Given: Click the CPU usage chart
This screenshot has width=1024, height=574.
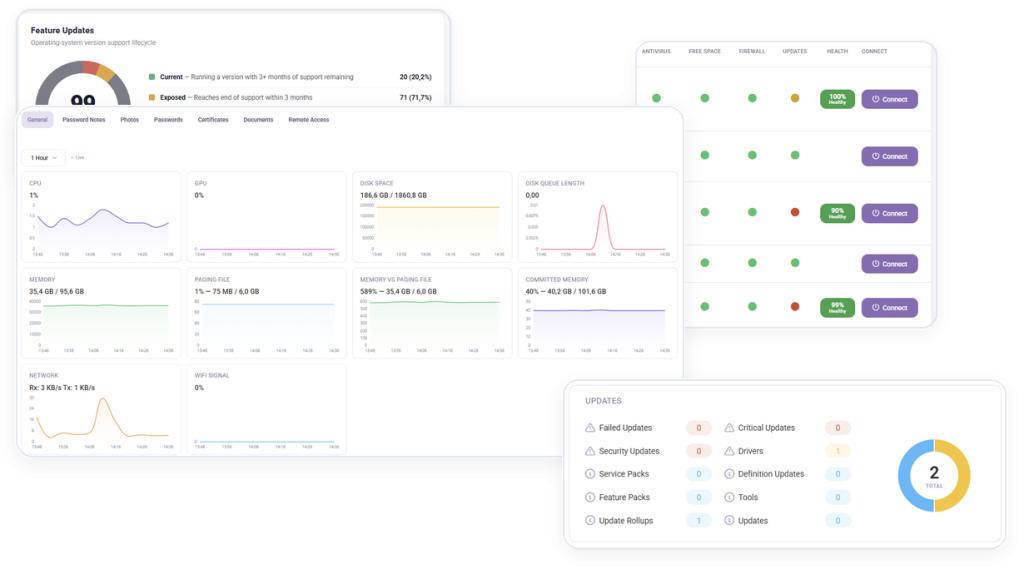Looking at the screenshot, I should point(101,229).
